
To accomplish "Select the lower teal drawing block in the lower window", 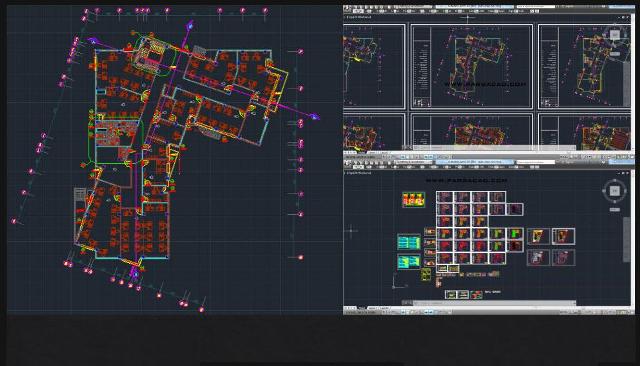I will pyautogui.click(x=409, y=262).
